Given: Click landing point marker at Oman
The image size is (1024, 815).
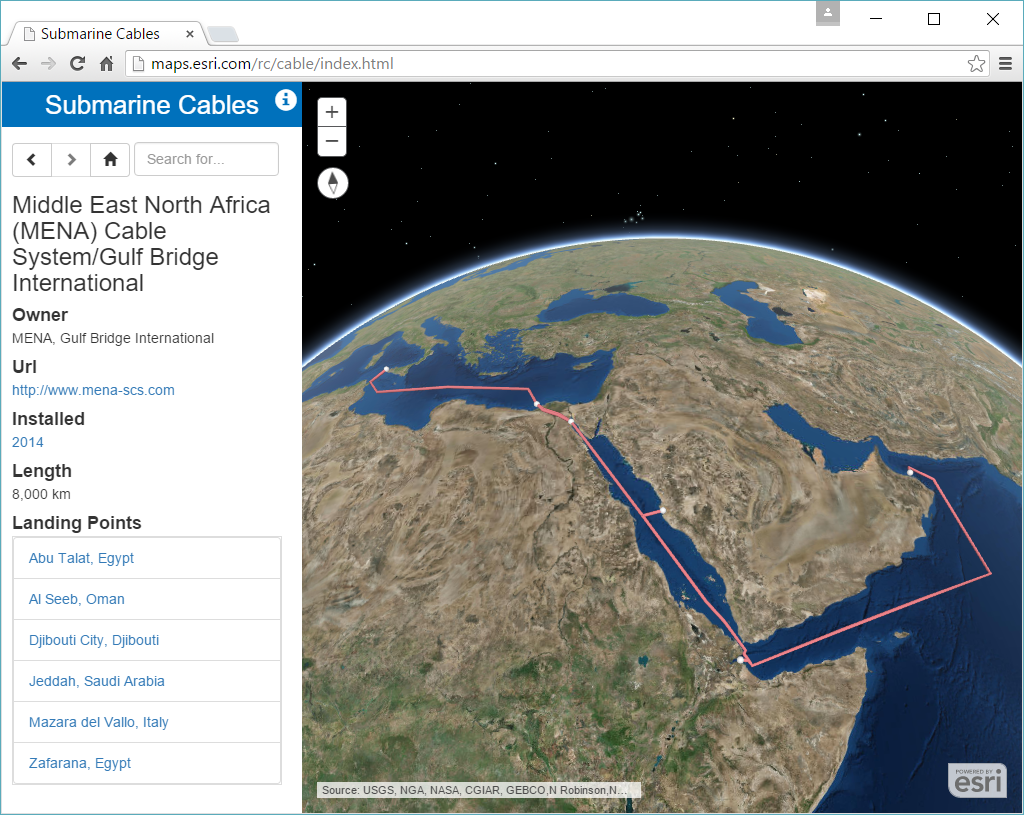Looking at the screenshot, I should click(x=910, y=471).
